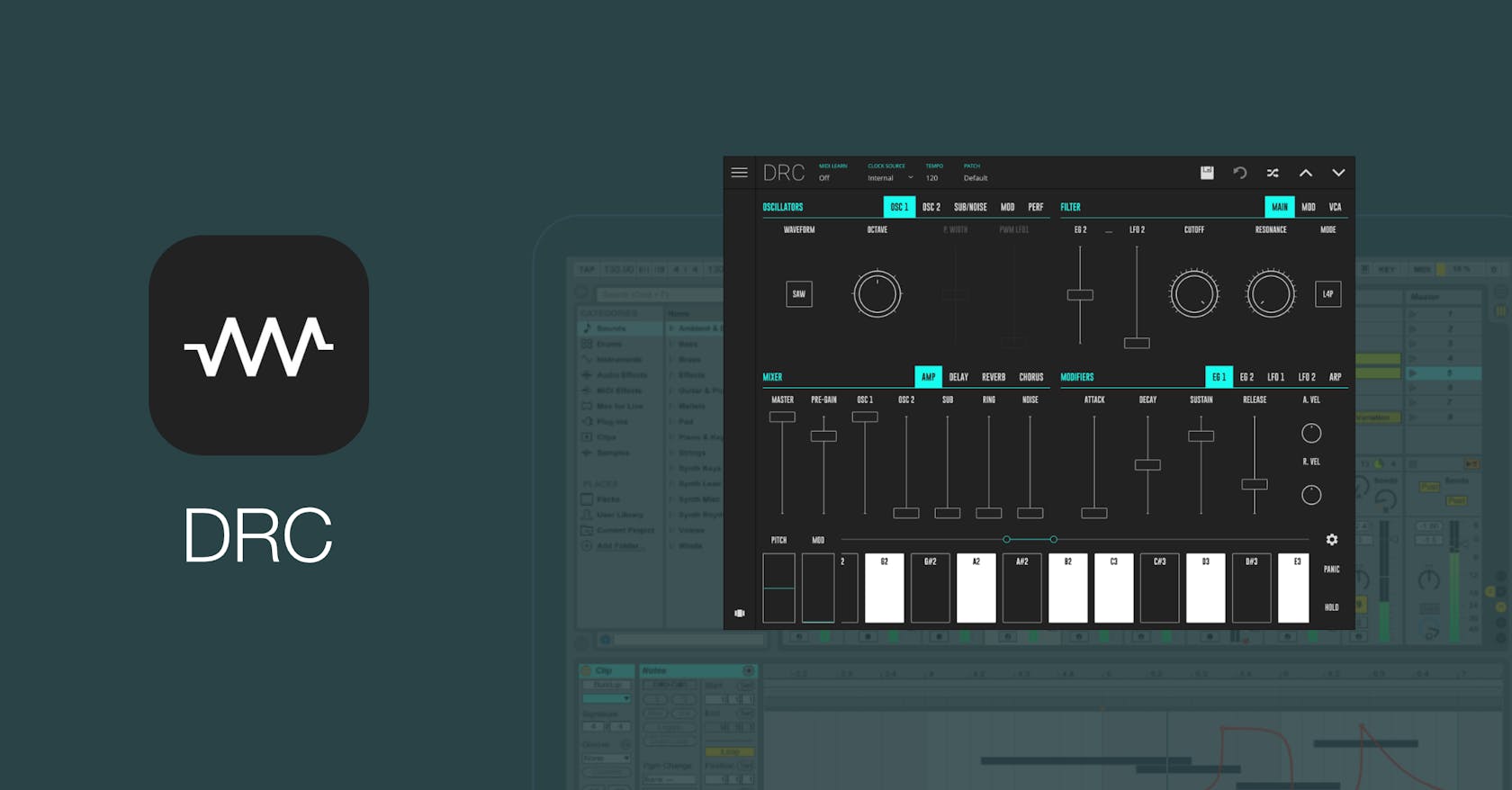This screenshot has height=790, width=1512.
Task: Go to next patch with down chevron
Action: click(1338, 173)
